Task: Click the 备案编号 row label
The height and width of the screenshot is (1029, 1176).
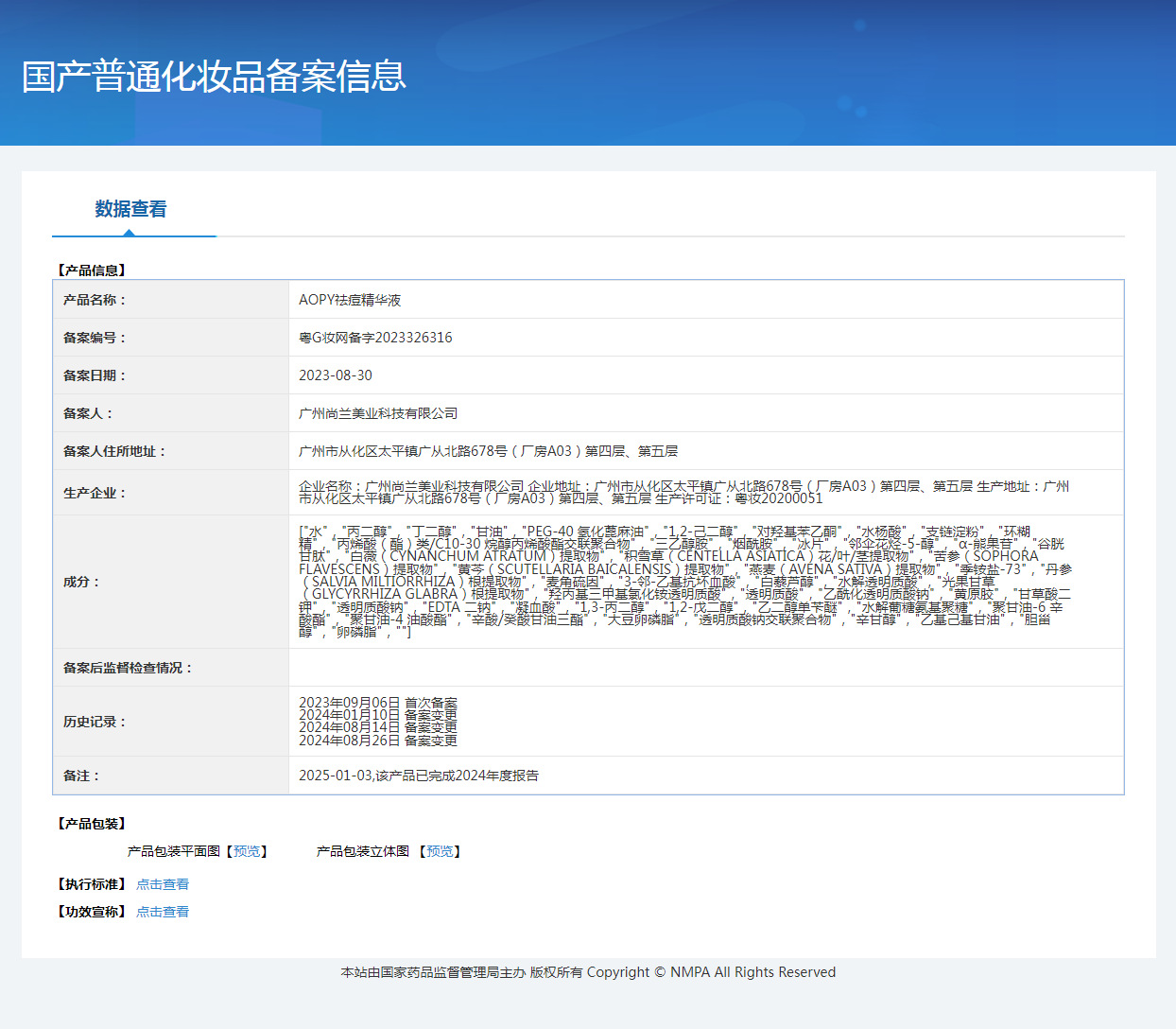Action: point(95,338)
